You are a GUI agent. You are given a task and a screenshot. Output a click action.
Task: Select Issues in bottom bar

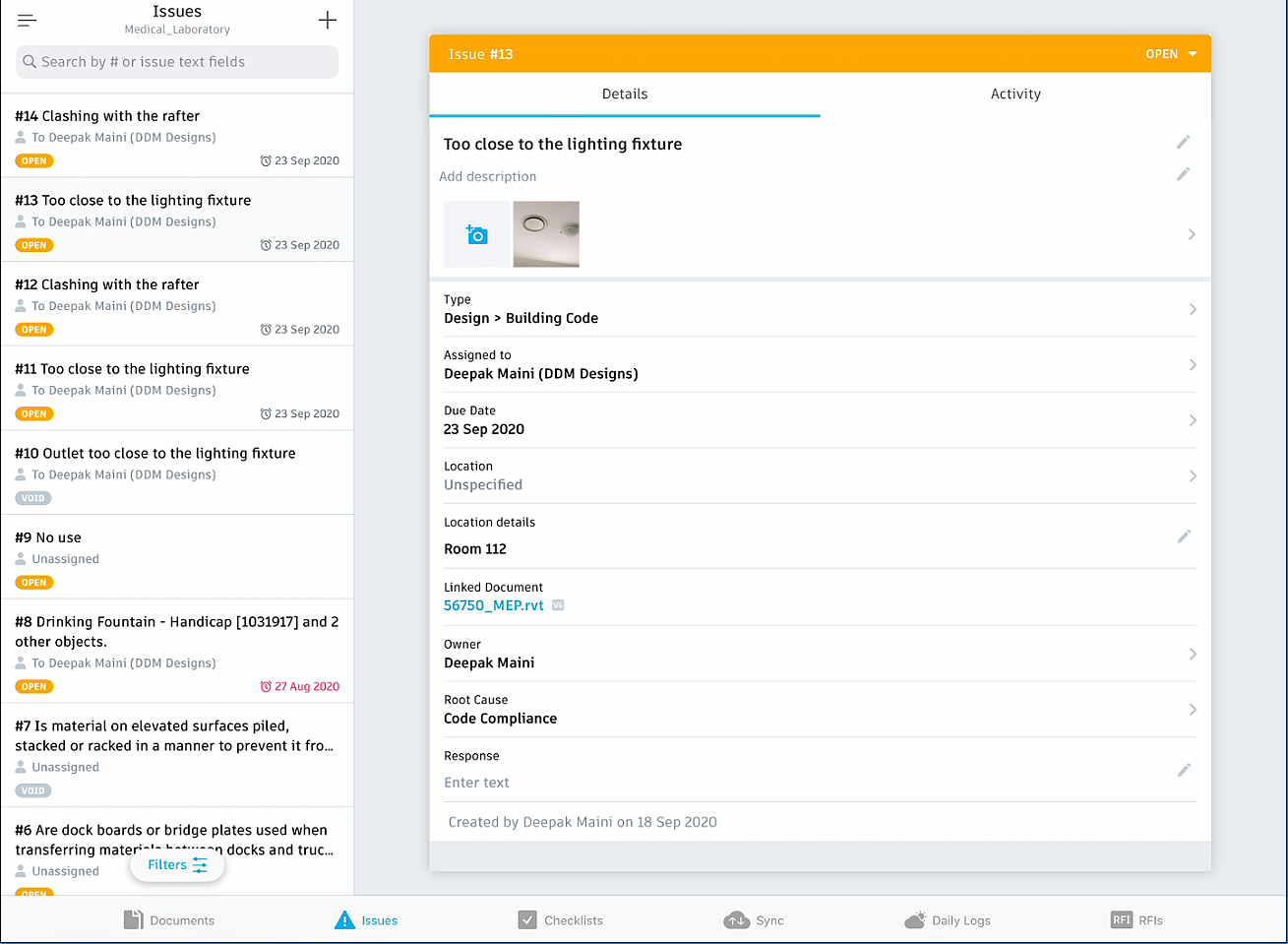pyautogui.click(x=366, y=920)
